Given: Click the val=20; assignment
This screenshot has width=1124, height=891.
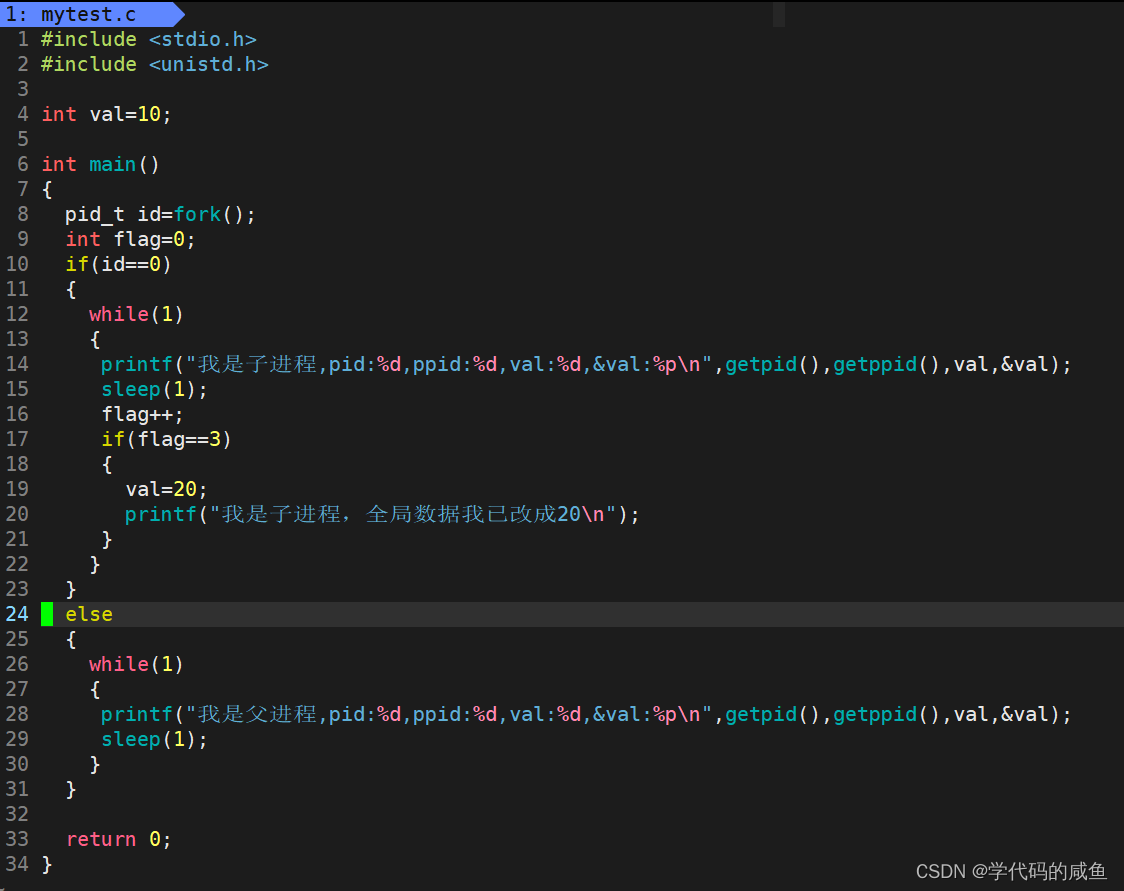Looking at the screenshot, I should tap(166, 490).
